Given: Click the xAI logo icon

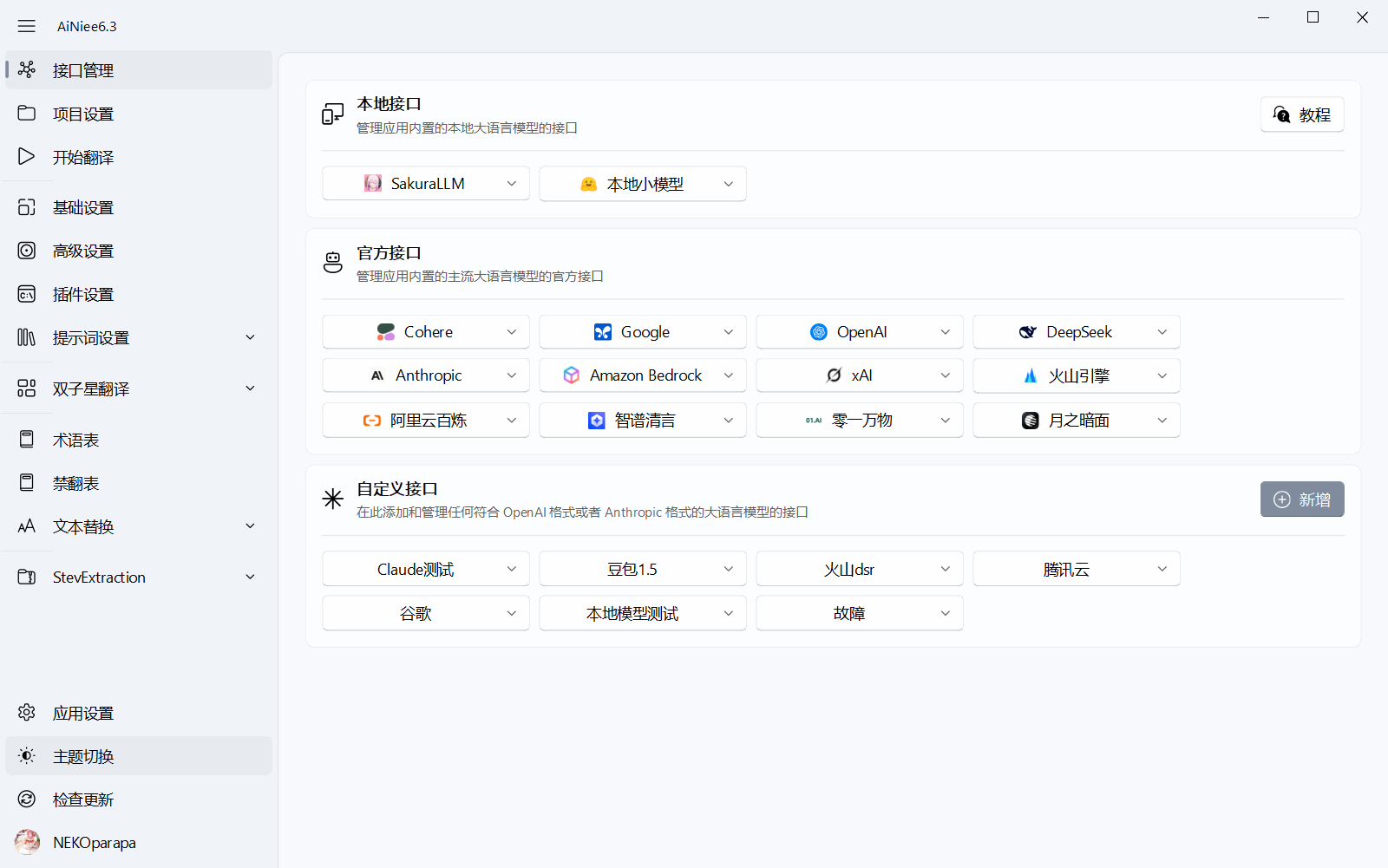Looking at the screenshot, I should pyautogui.click(x=834, y=375).
